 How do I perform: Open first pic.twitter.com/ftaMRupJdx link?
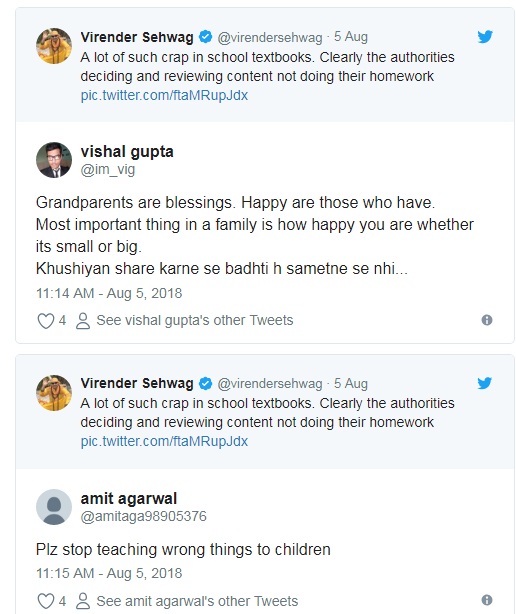pos(164,95)
